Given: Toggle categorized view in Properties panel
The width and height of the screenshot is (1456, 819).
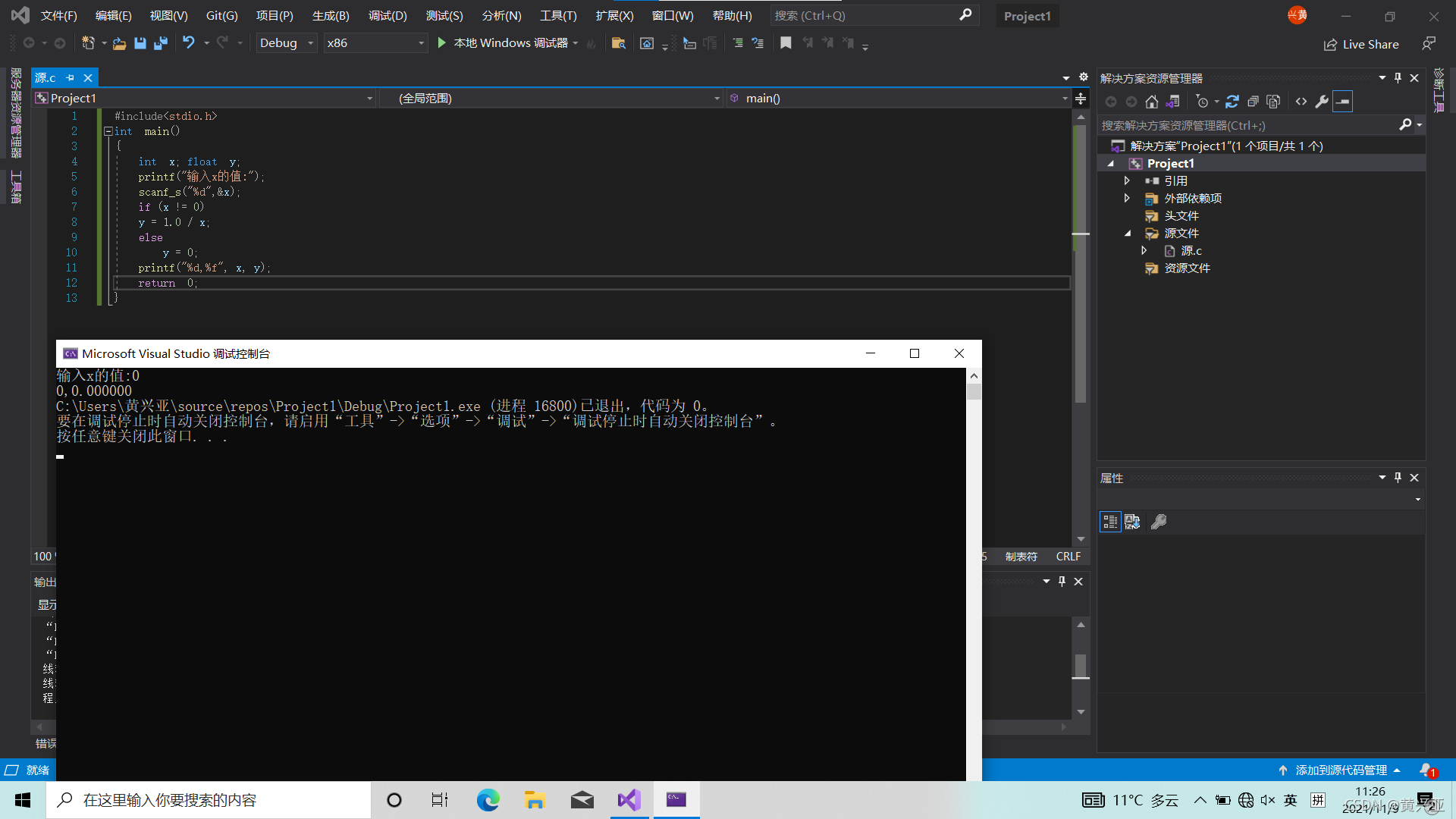Looking at the screenshot, I should [x=1110, y=522].
